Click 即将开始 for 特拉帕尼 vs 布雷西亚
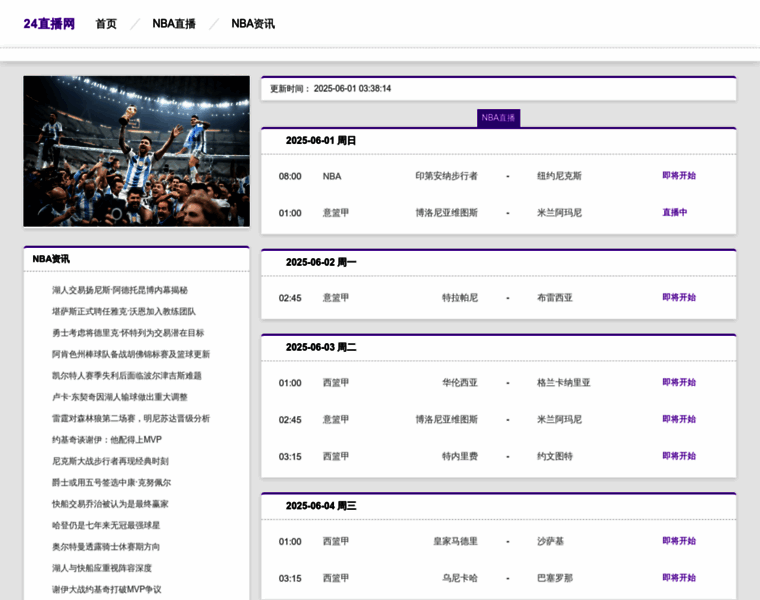 tap(679, 297)
